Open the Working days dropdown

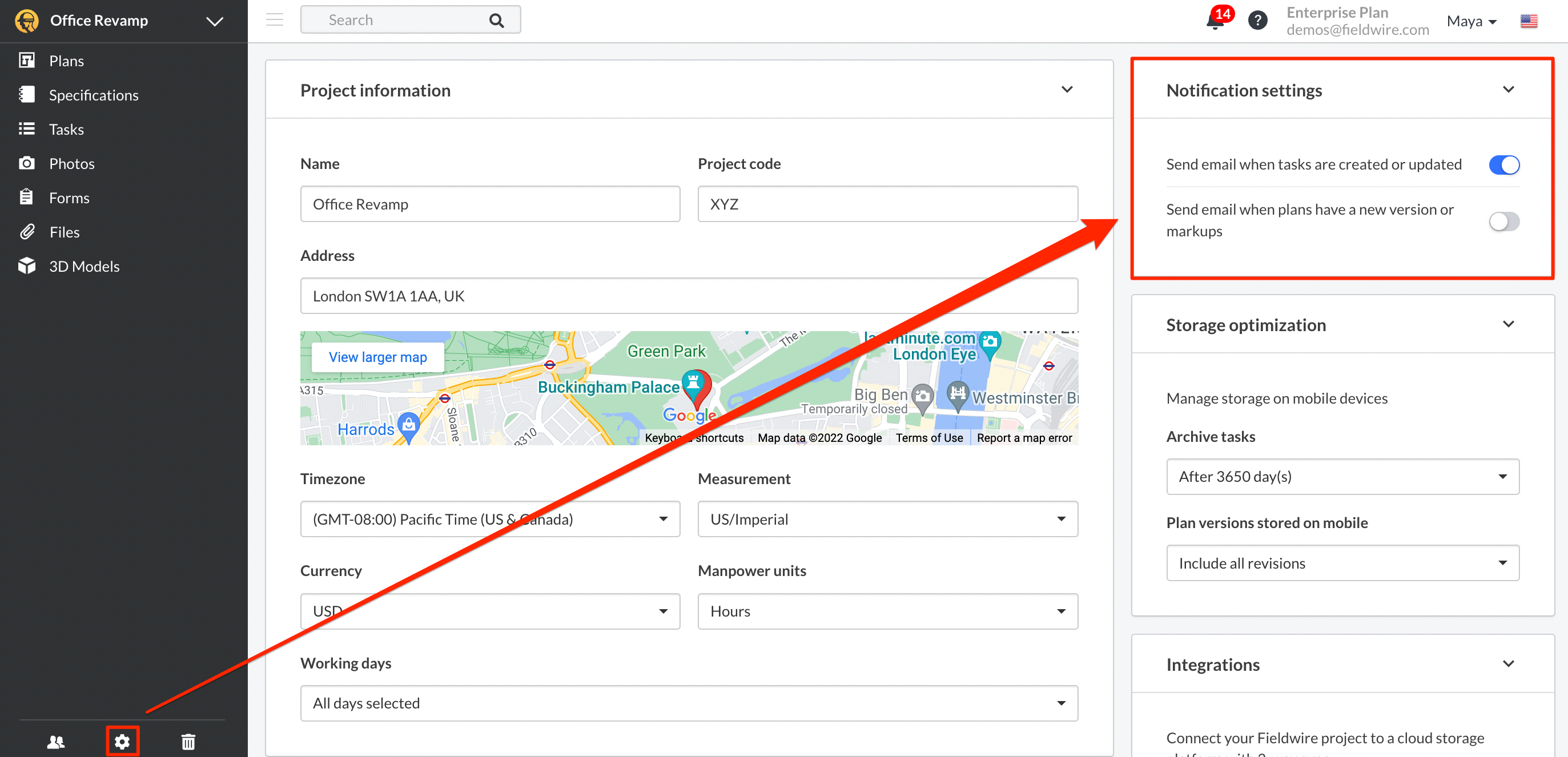pos(689,703)
